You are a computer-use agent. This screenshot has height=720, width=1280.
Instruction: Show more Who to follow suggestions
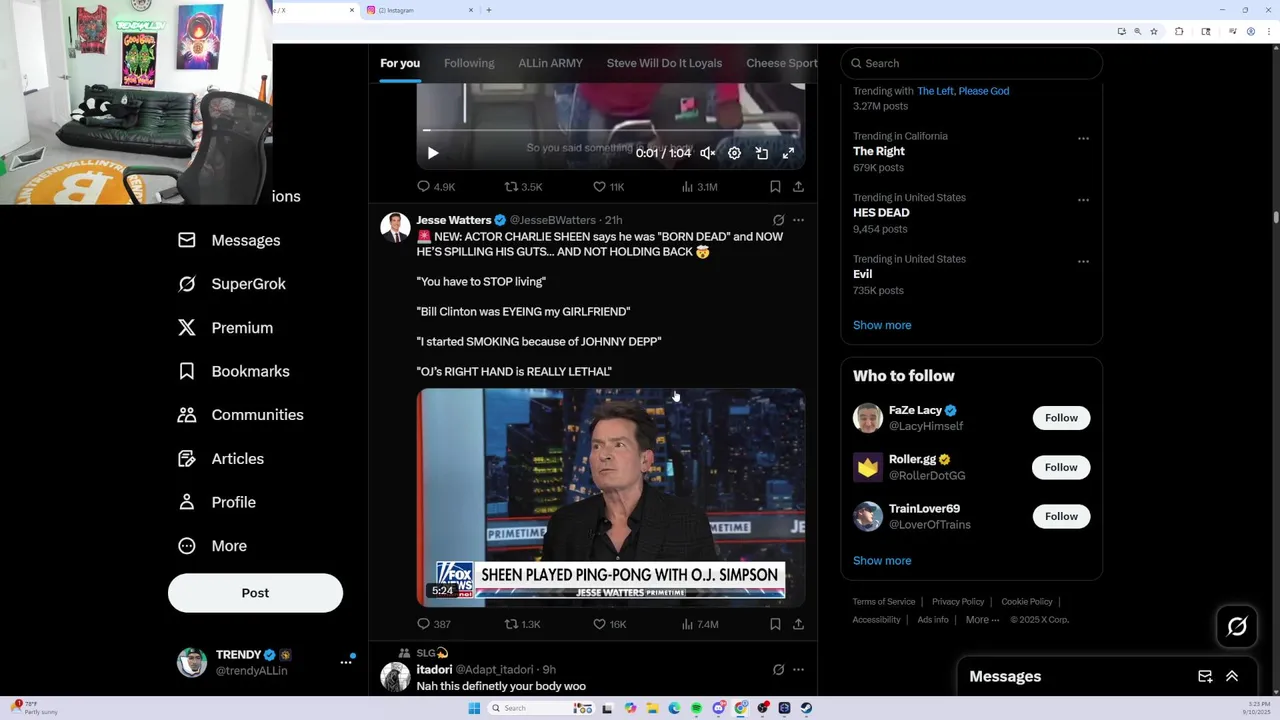click(882, 561)
